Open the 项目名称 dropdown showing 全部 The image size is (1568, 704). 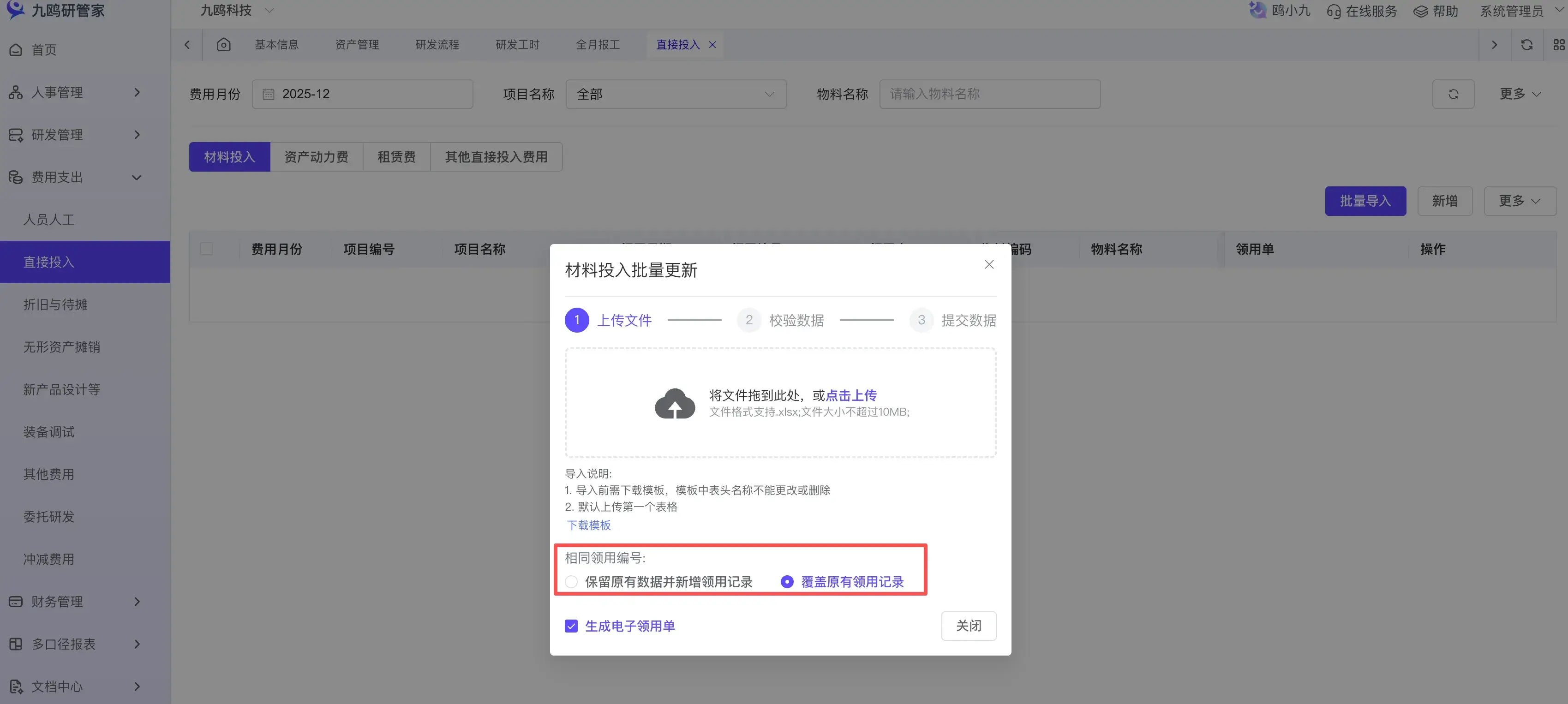[676, 94]
